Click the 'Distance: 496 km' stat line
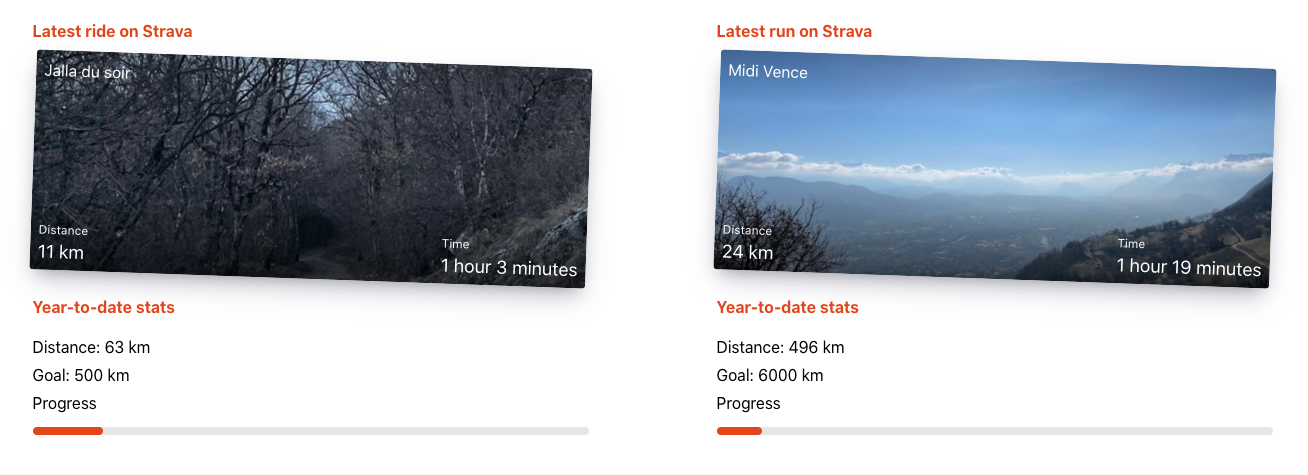1308x475 pixels. [780, 348]
